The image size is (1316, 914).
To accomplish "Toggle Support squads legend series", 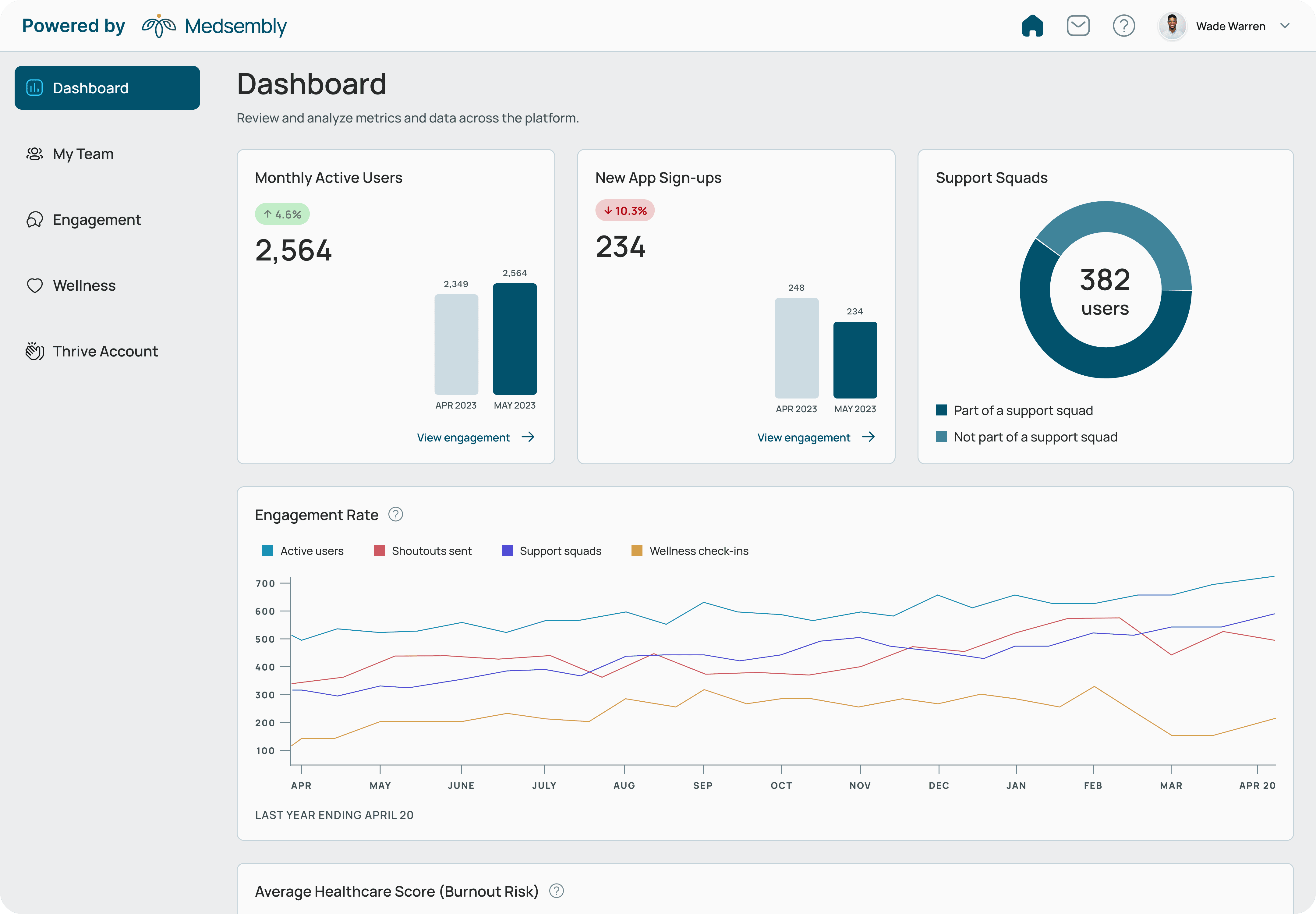I will point(551,550).
